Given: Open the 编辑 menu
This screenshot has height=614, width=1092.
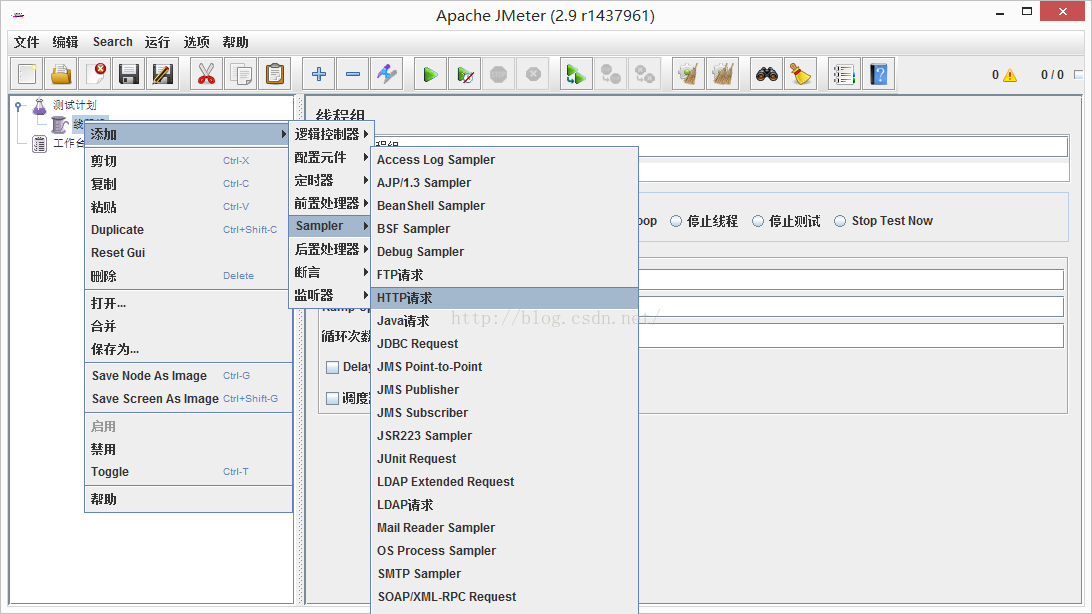Looking at the screenshot, I should tap(65, 42).
